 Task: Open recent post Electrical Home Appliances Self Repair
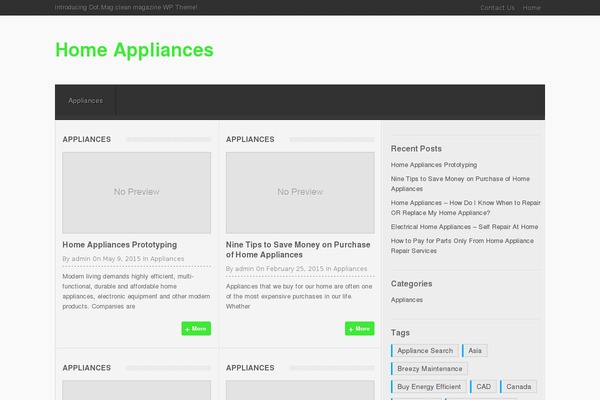465,227
